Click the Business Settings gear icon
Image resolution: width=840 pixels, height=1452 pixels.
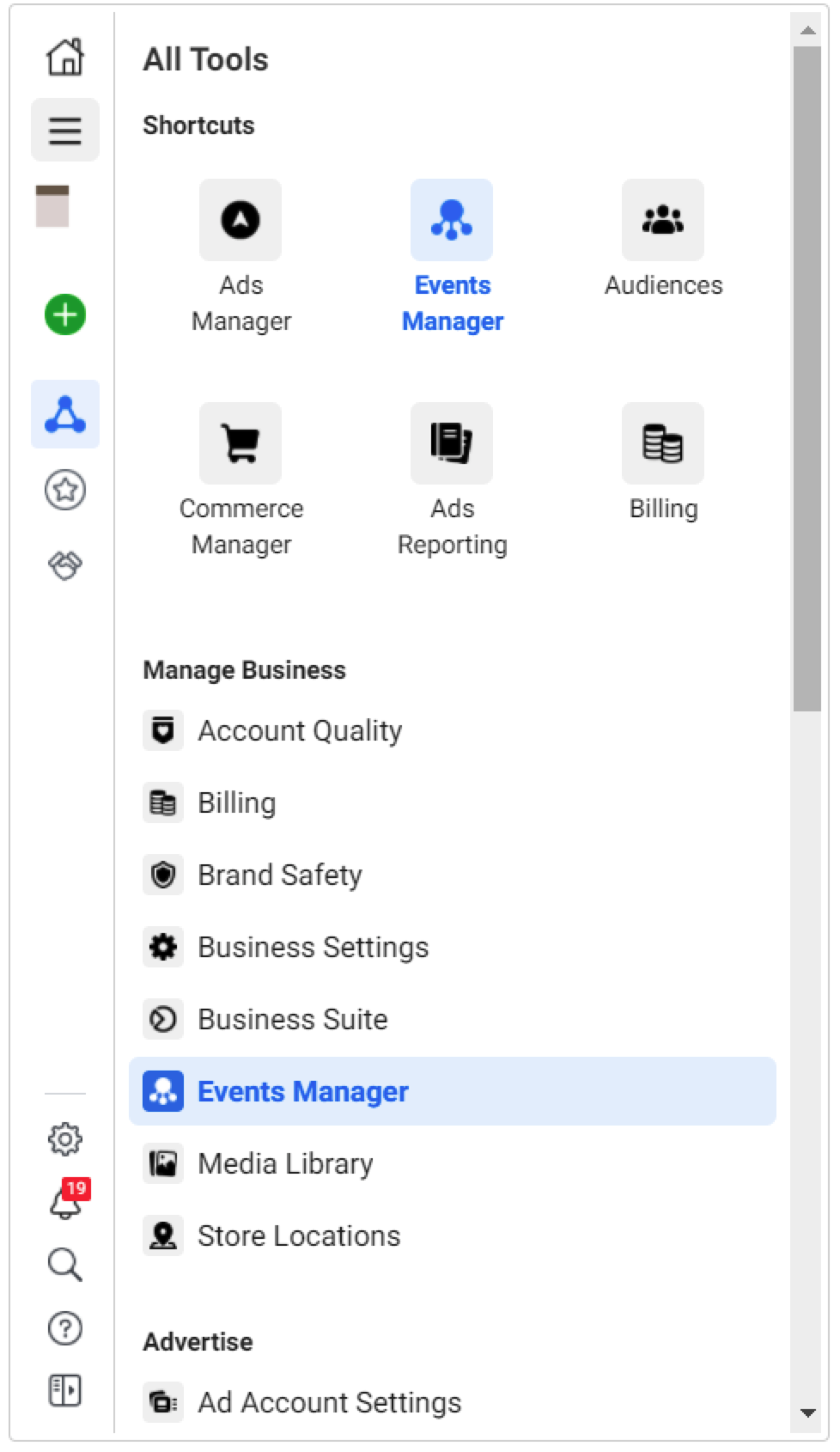(163, 947)
